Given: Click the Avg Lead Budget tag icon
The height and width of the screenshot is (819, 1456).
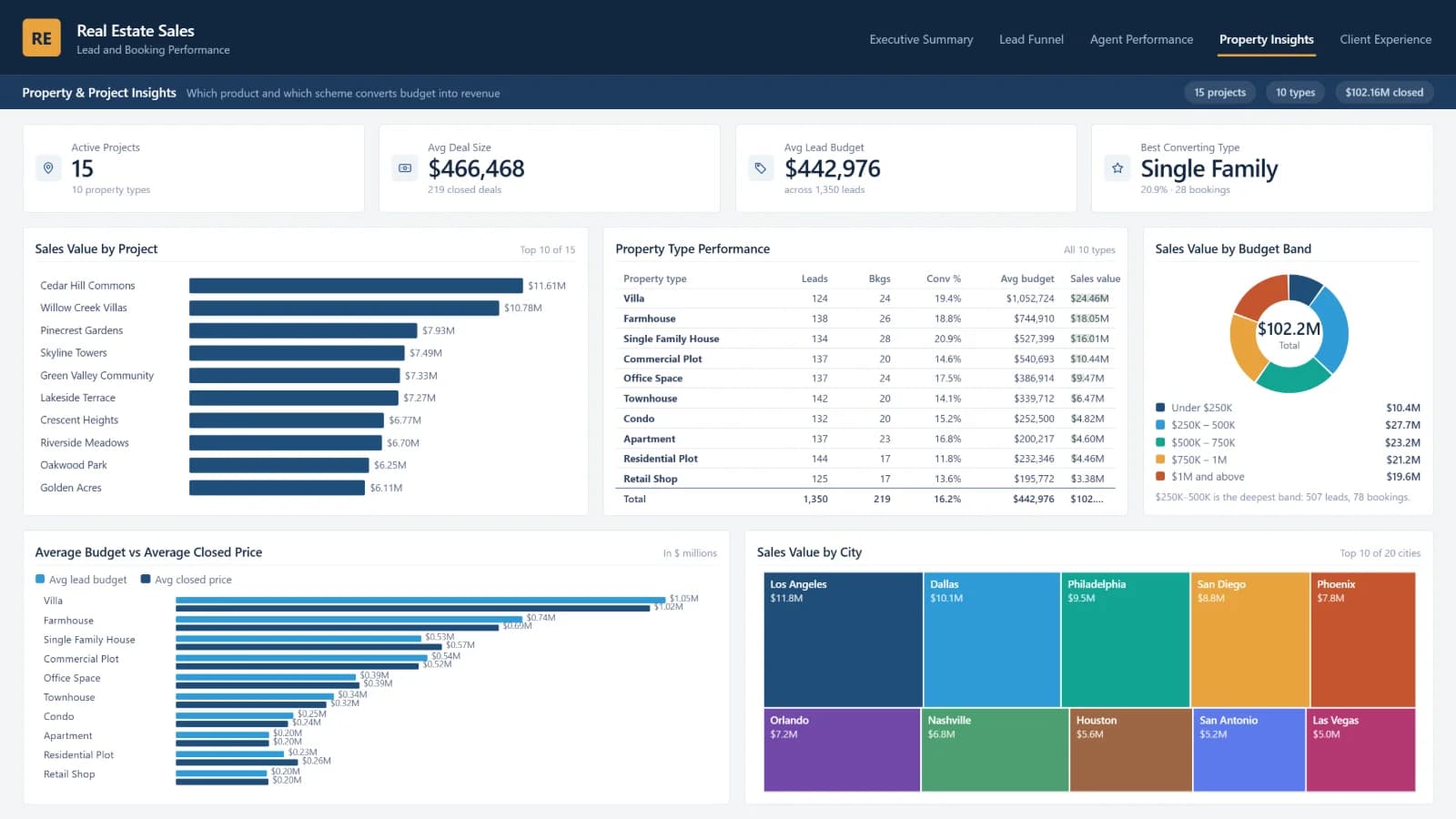Looking at the screenshot, I should pos(761,168).
